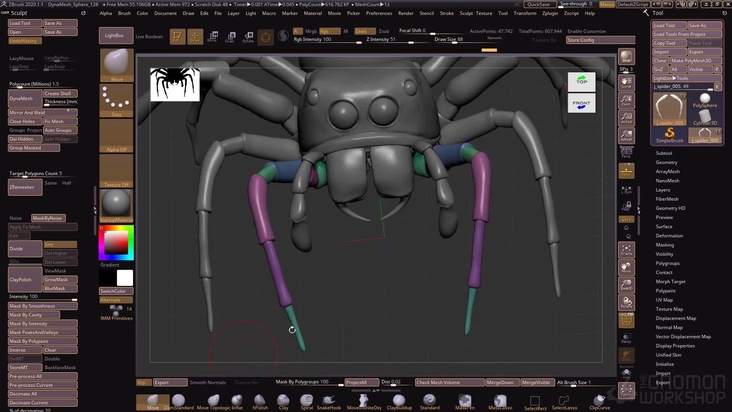732x412 pixels.
Task: Toggle Mirror And Weld
Action: [x=43, y=112]
